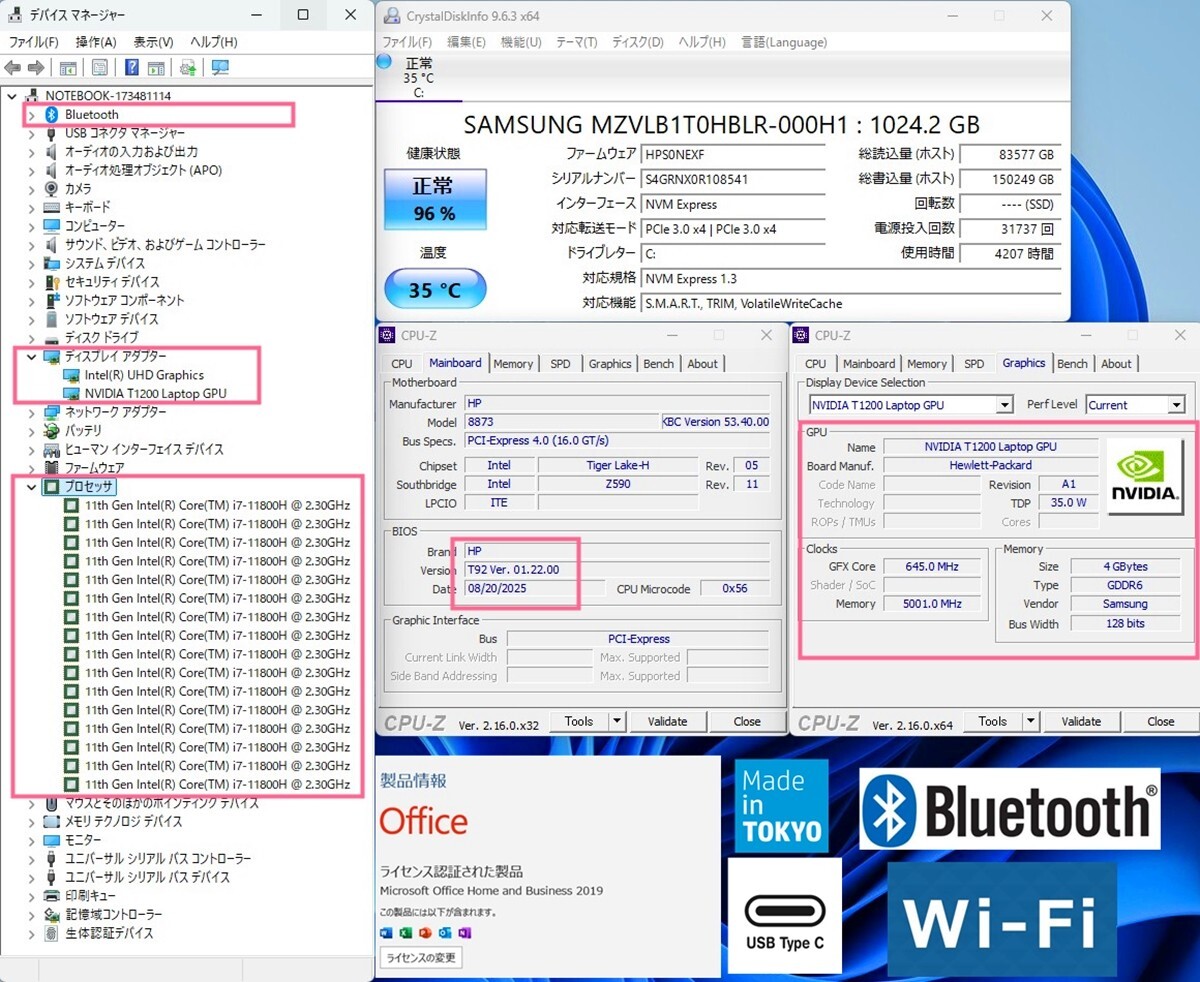This screenshot has height=982, width=1200.
Task: Open the Perf Level dropdown
Action: [1176, 405]
